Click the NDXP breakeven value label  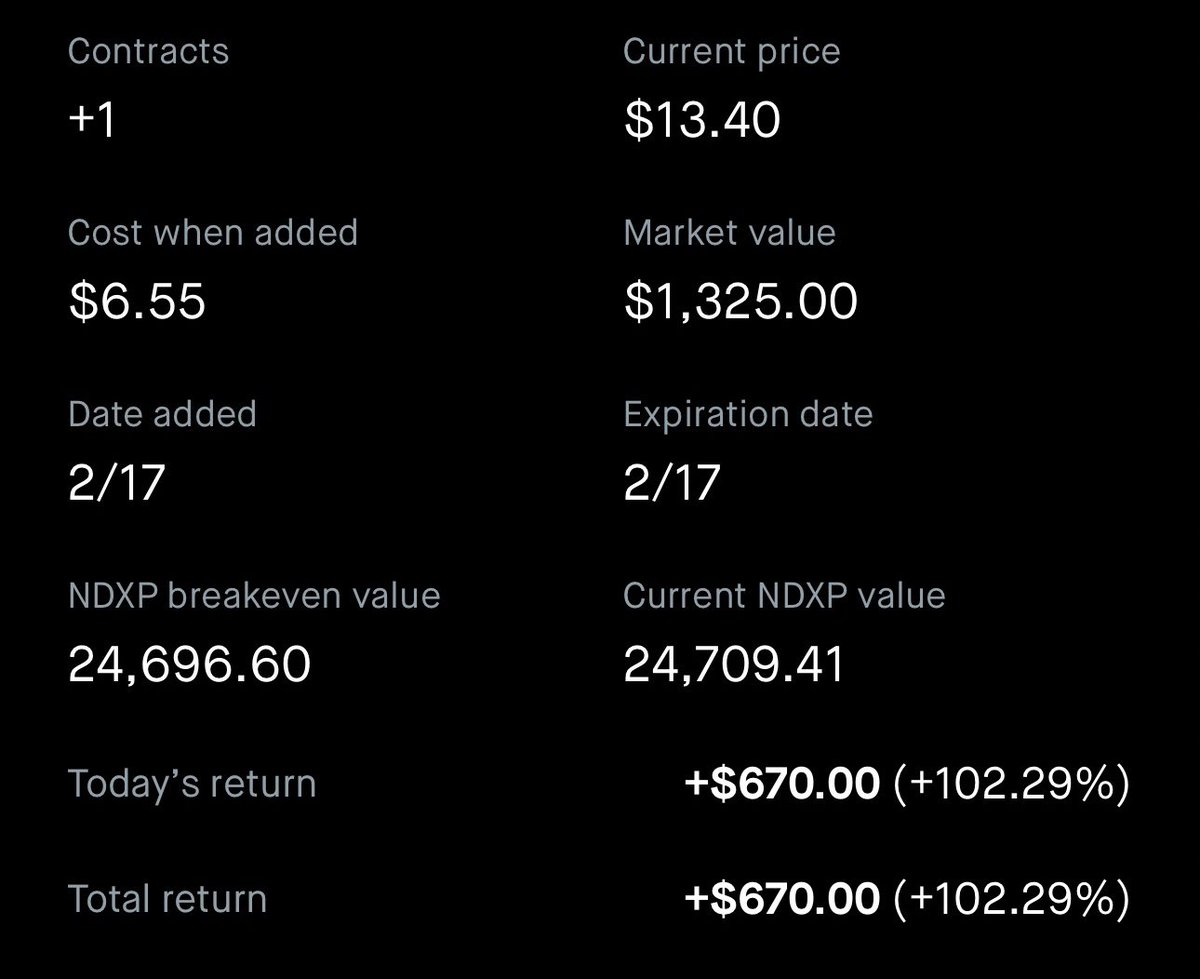[x=254, y=596]
